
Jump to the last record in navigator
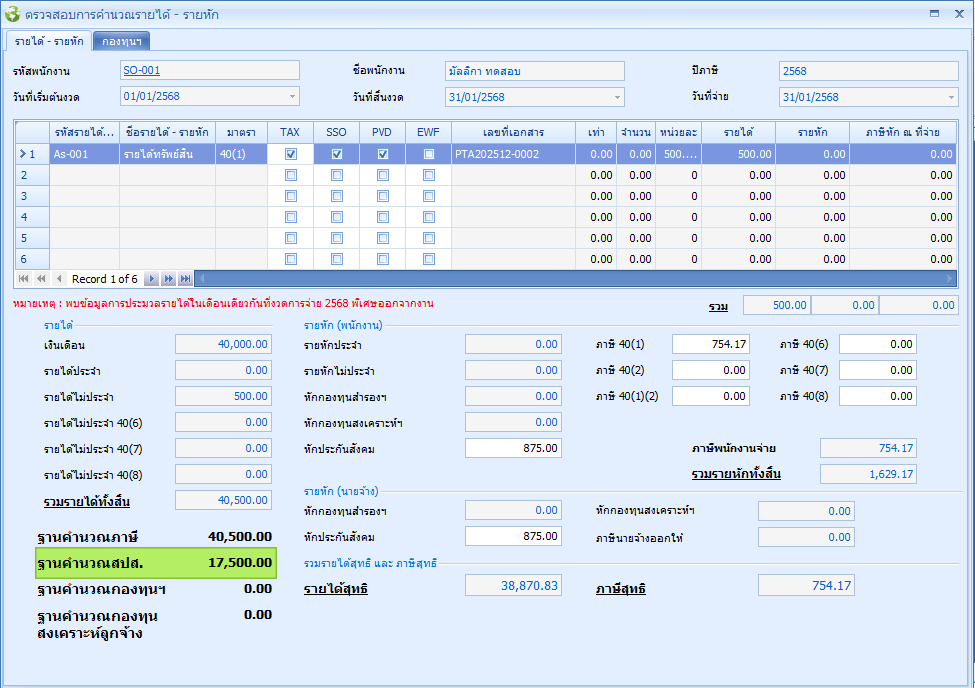click(x=185, y=279)
